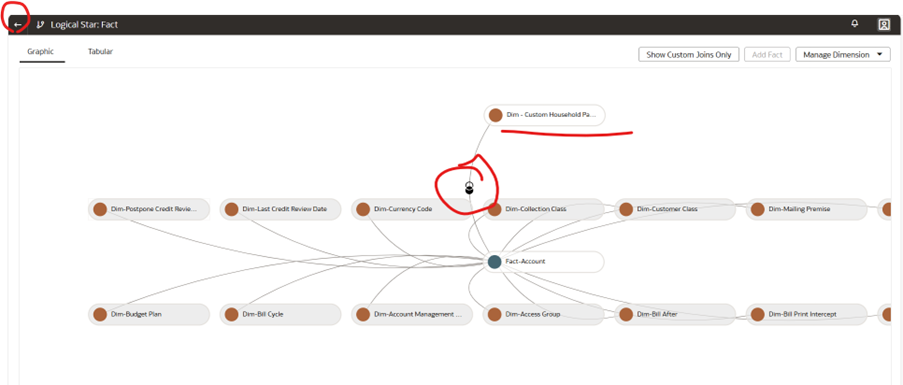903x385 pixels.
Task: Click the Add Fact button
Action: point(767,55)
